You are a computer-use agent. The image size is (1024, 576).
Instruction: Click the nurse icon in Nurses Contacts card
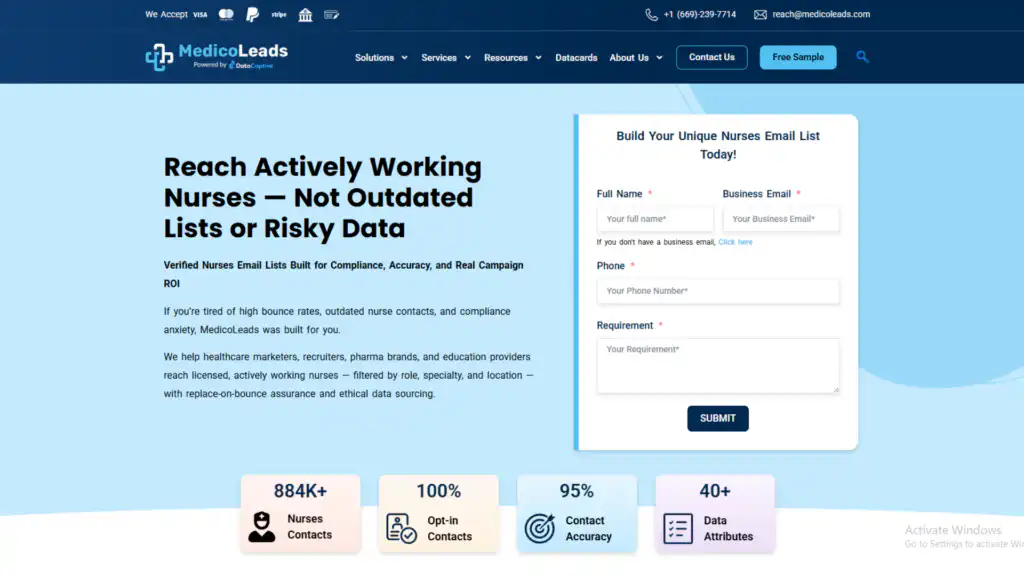(261, 526)
